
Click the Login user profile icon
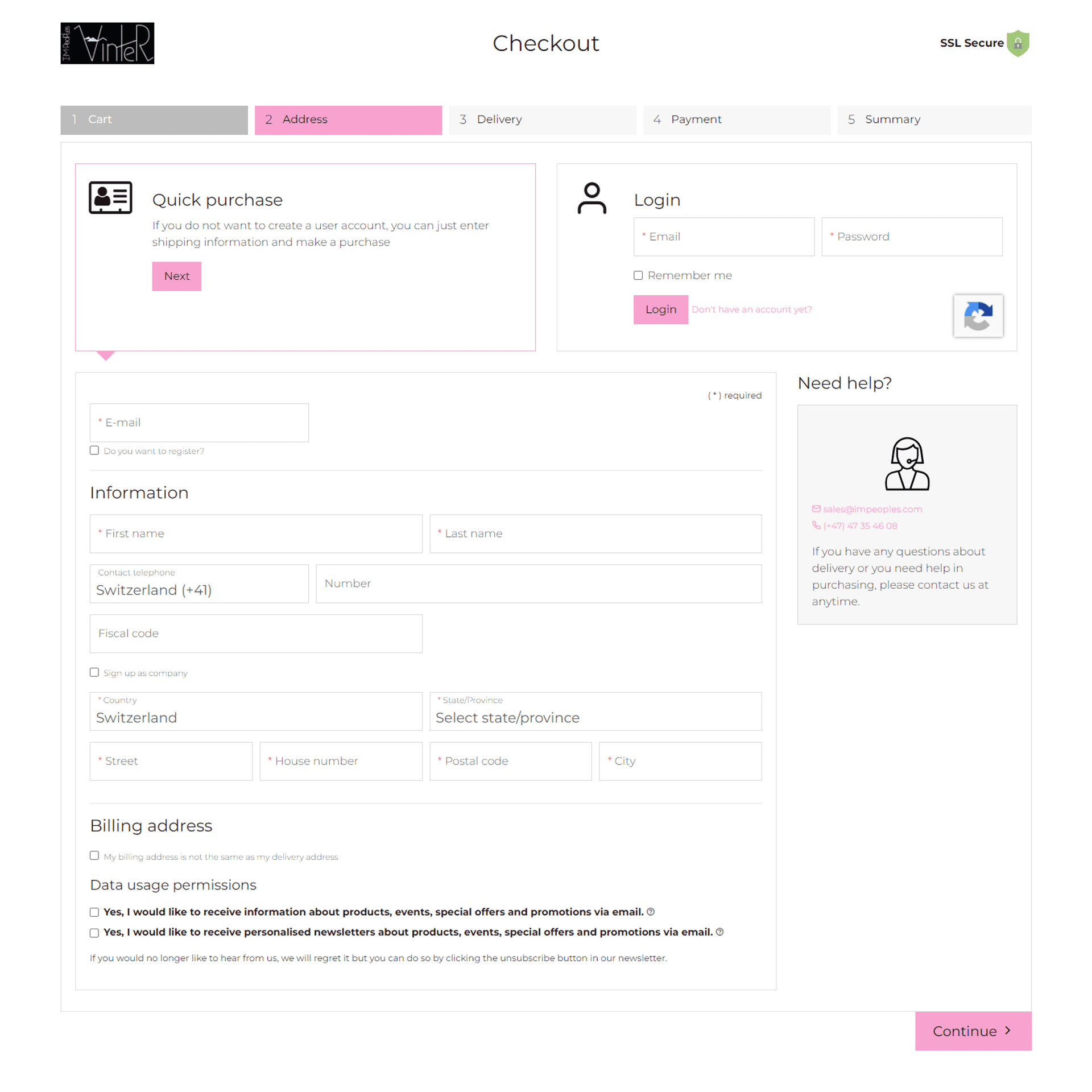[x=591, y=198]
